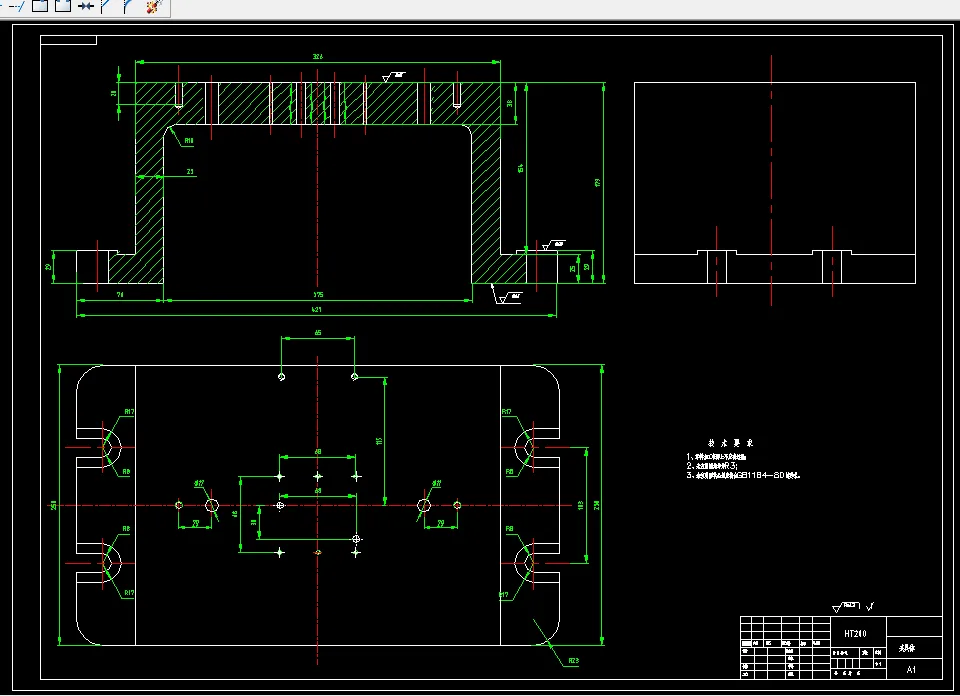
Task: Click the side view rectangle center line
Action: tap(771, 181)
